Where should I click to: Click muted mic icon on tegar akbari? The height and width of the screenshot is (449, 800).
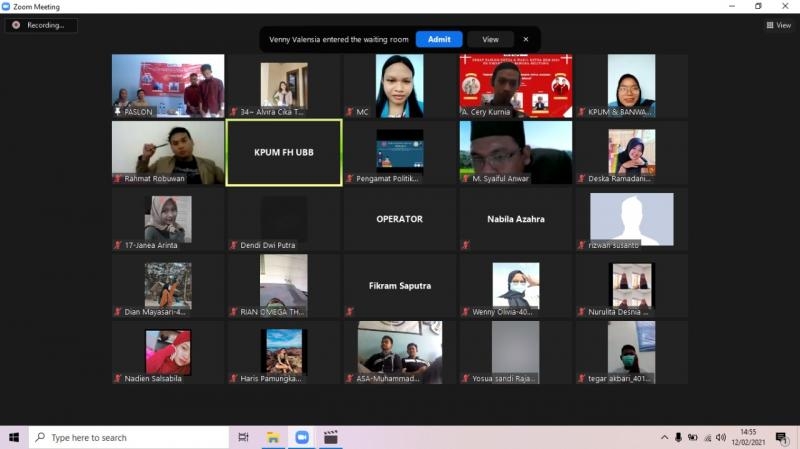581,378
